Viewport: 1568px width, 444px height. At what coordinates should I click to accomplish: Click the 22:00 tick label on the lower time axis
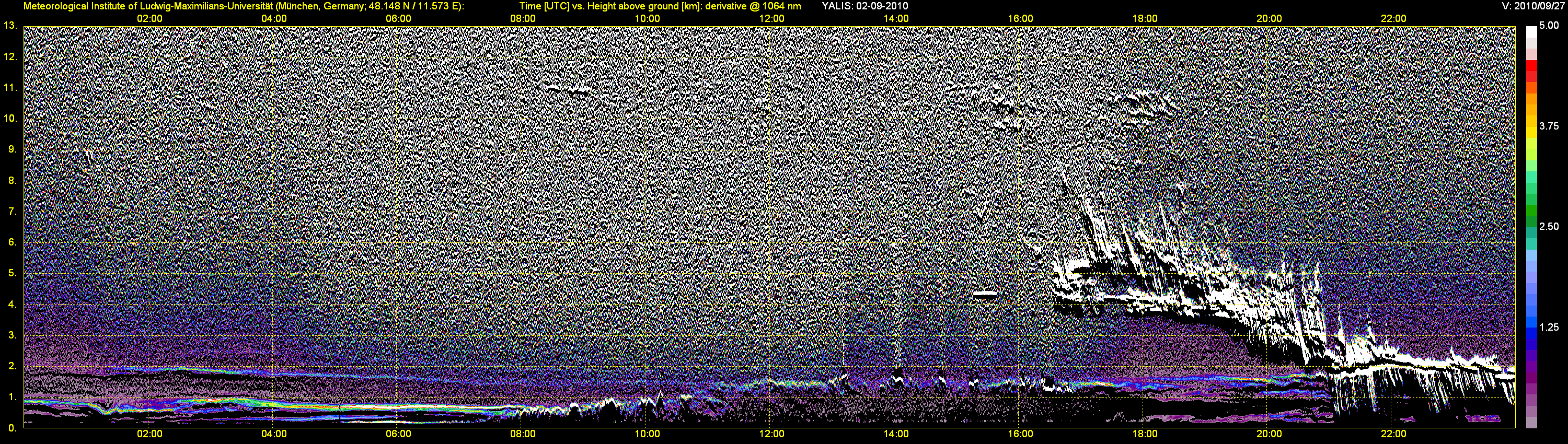coord(1393,434)
